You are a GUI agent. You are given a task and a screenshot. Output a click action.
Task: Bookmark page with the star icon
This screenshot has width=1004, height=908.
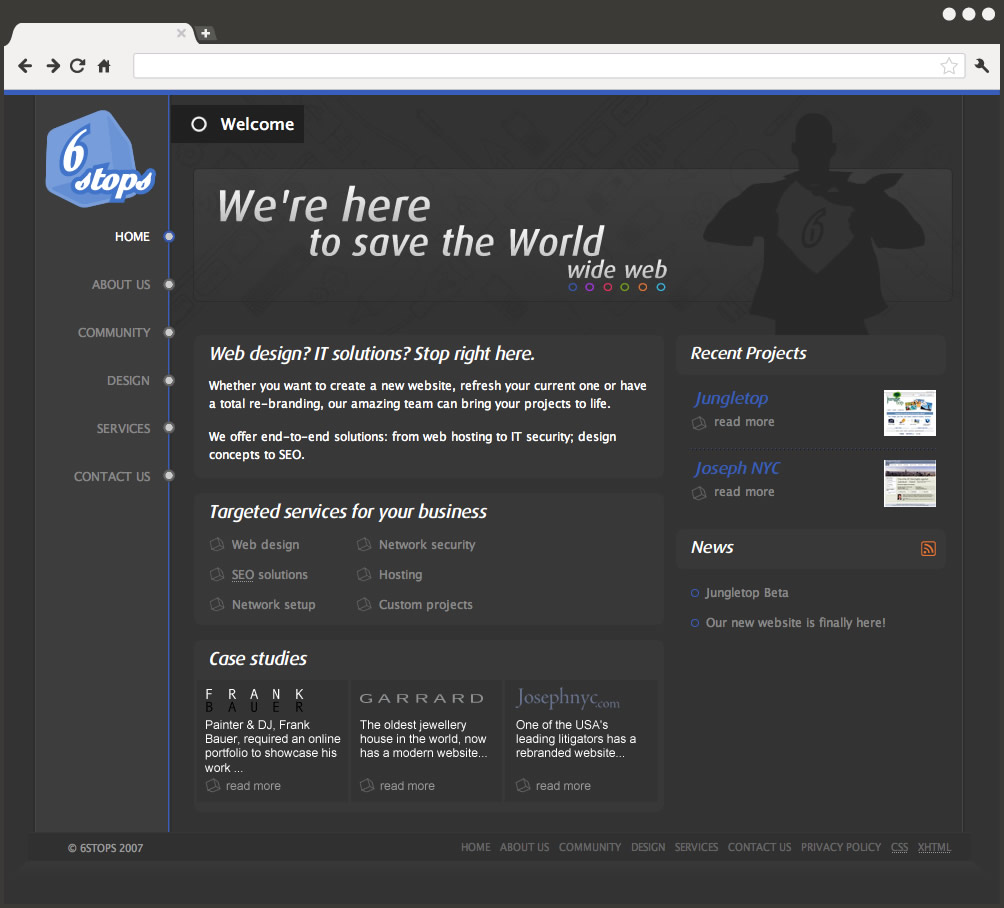(x=948, y=66)
